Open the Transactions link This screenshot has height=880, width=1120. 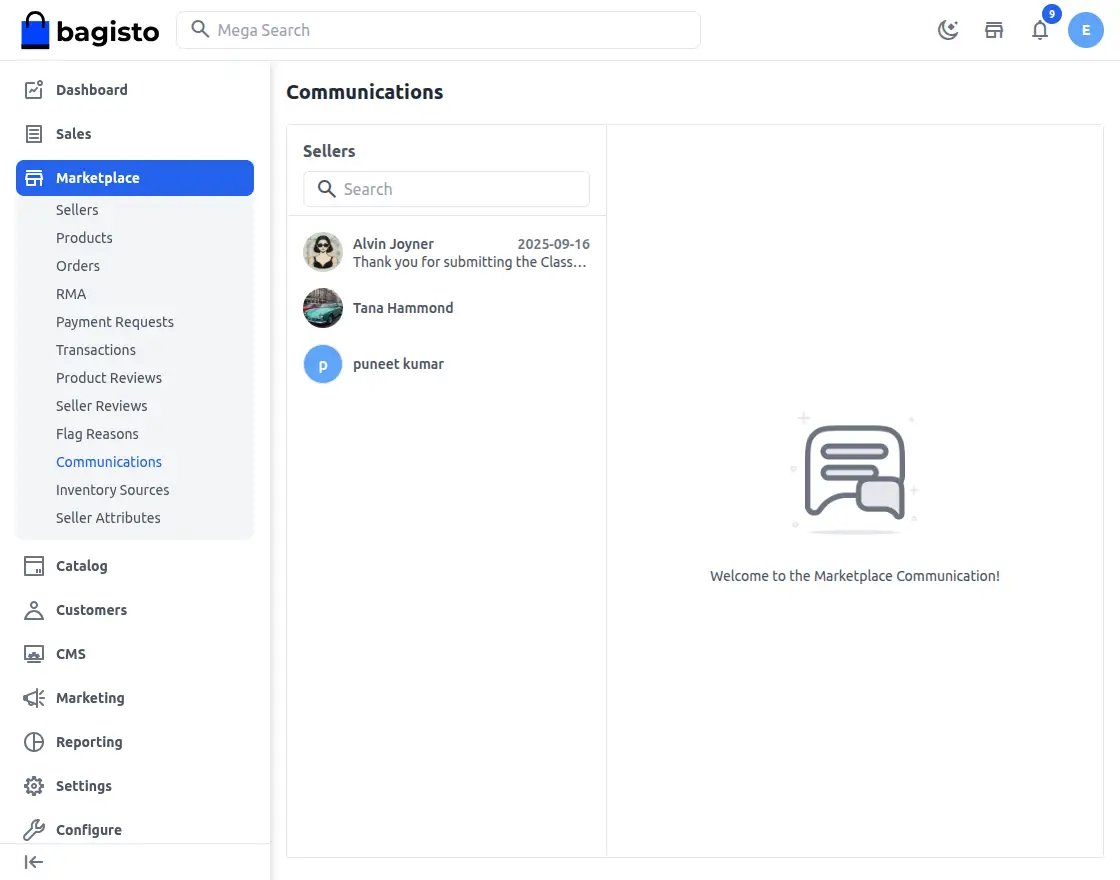(x=96, y=349)
